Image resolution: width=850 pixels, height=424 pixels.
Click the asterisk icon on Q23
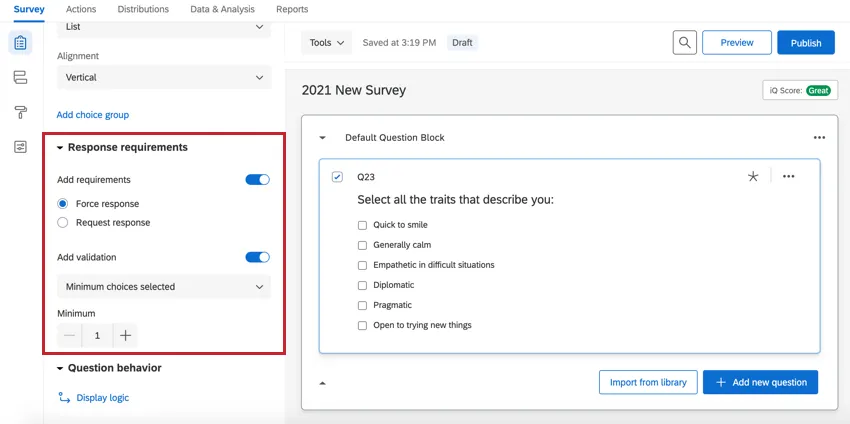pos(753,176)
